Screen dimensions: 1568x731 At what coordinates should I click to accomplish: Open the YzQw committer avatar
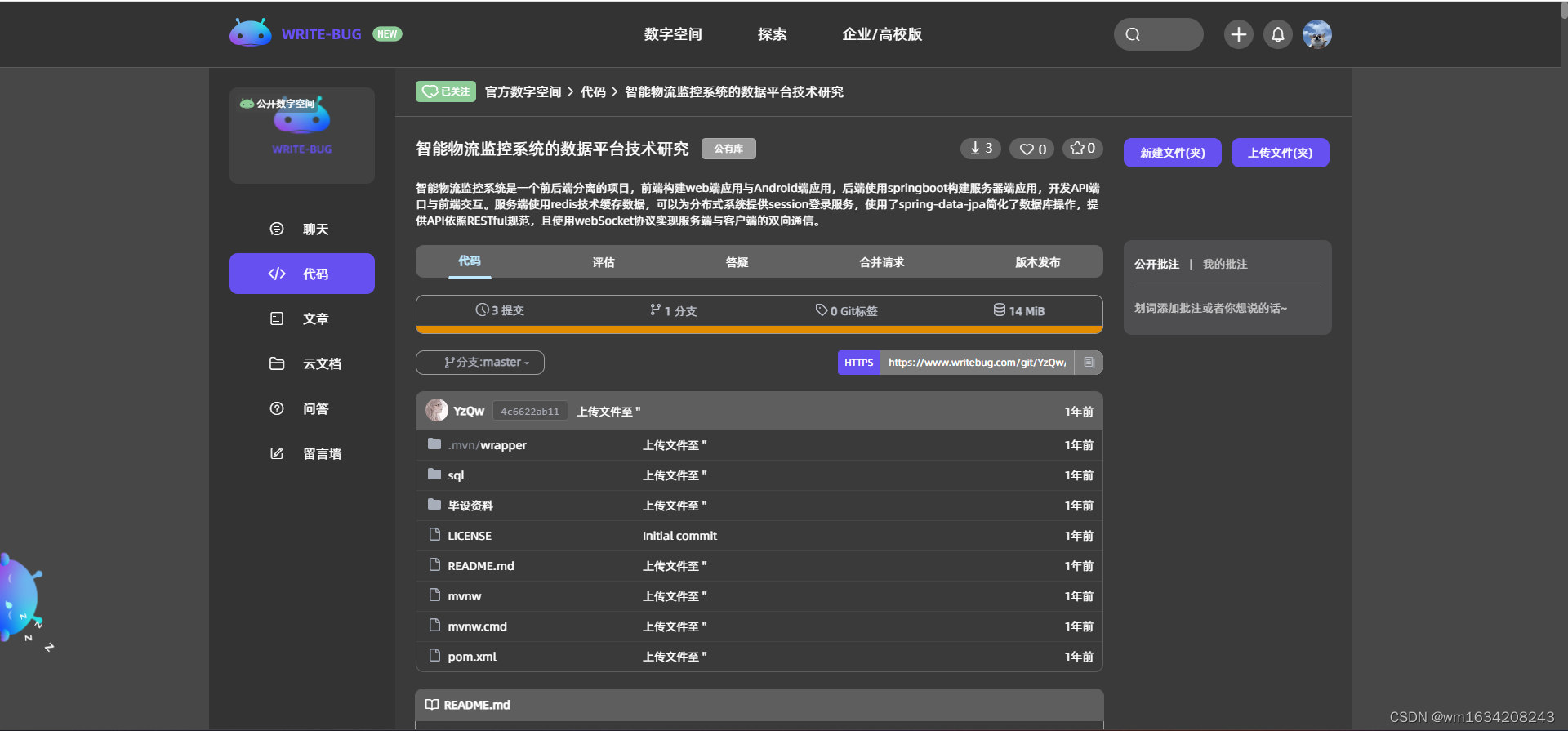tap(437, 411)
